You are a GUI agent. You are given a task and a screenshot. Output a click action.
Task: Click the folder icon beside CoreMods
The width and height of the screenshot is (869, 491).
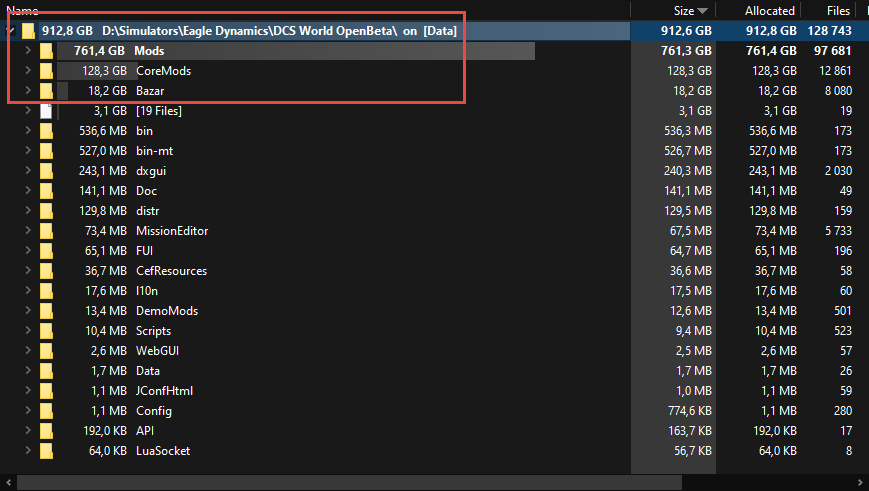[x=47, y=71]
